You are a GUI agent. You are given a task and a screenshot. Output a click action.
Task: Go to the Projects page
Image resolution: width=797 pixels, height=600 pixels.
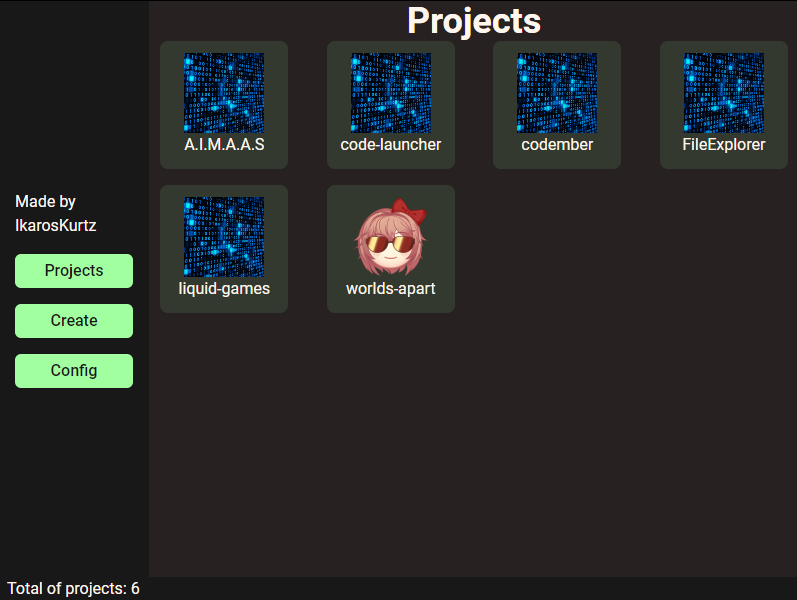pos(74,271)
